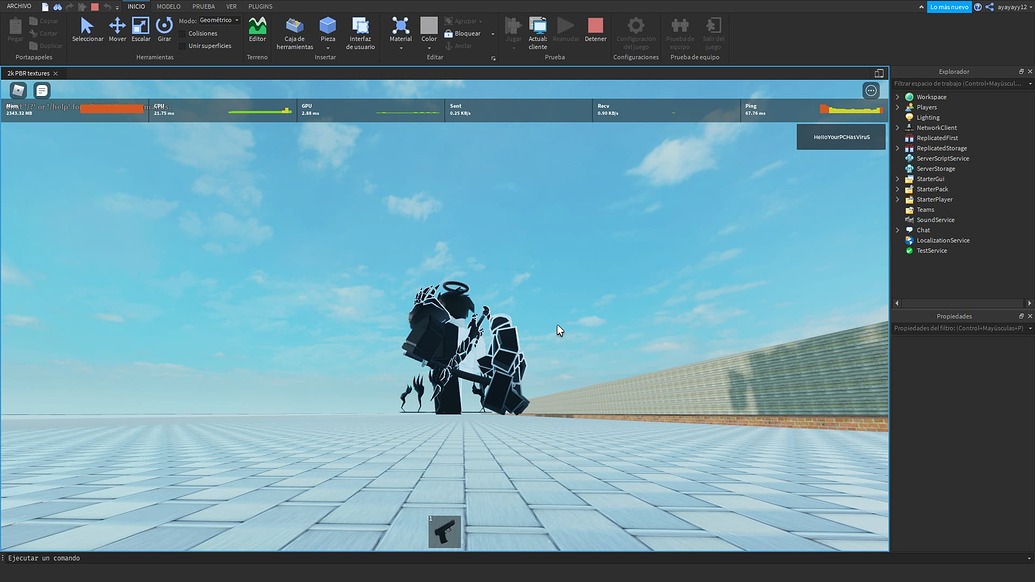1035x582 pixels.
Task: Close the 2k PBR textures tab
Action: pyautogui.click(x=55, y=74)
